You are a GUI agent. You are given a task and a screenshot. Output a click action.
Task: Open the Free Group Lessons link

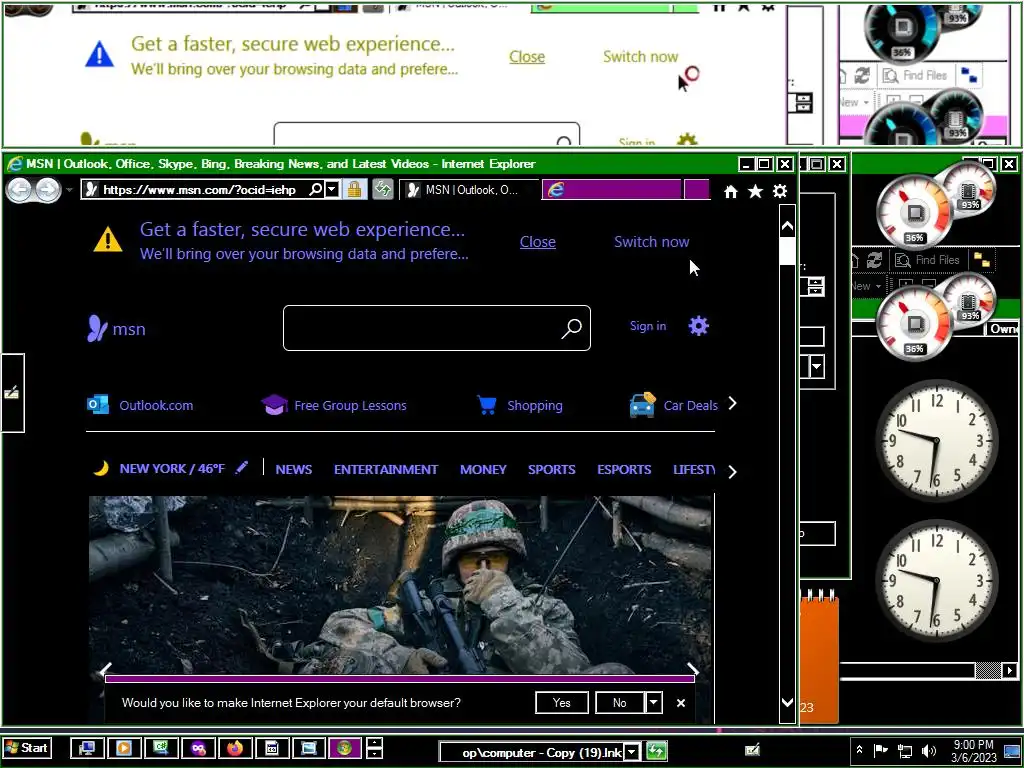[x=350, y=406]
